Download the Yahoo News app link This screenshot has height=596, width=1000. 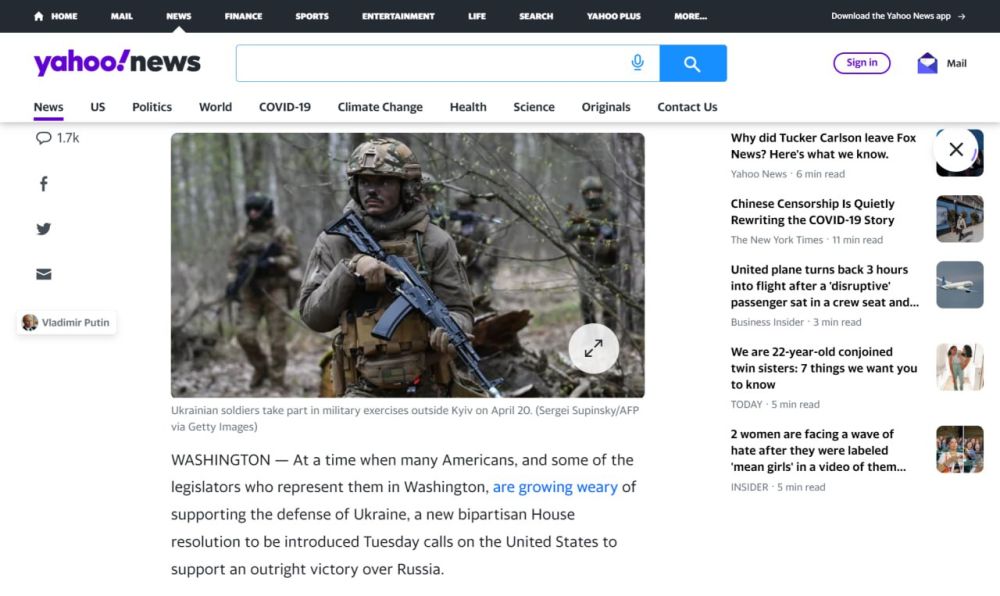(897, 16)
